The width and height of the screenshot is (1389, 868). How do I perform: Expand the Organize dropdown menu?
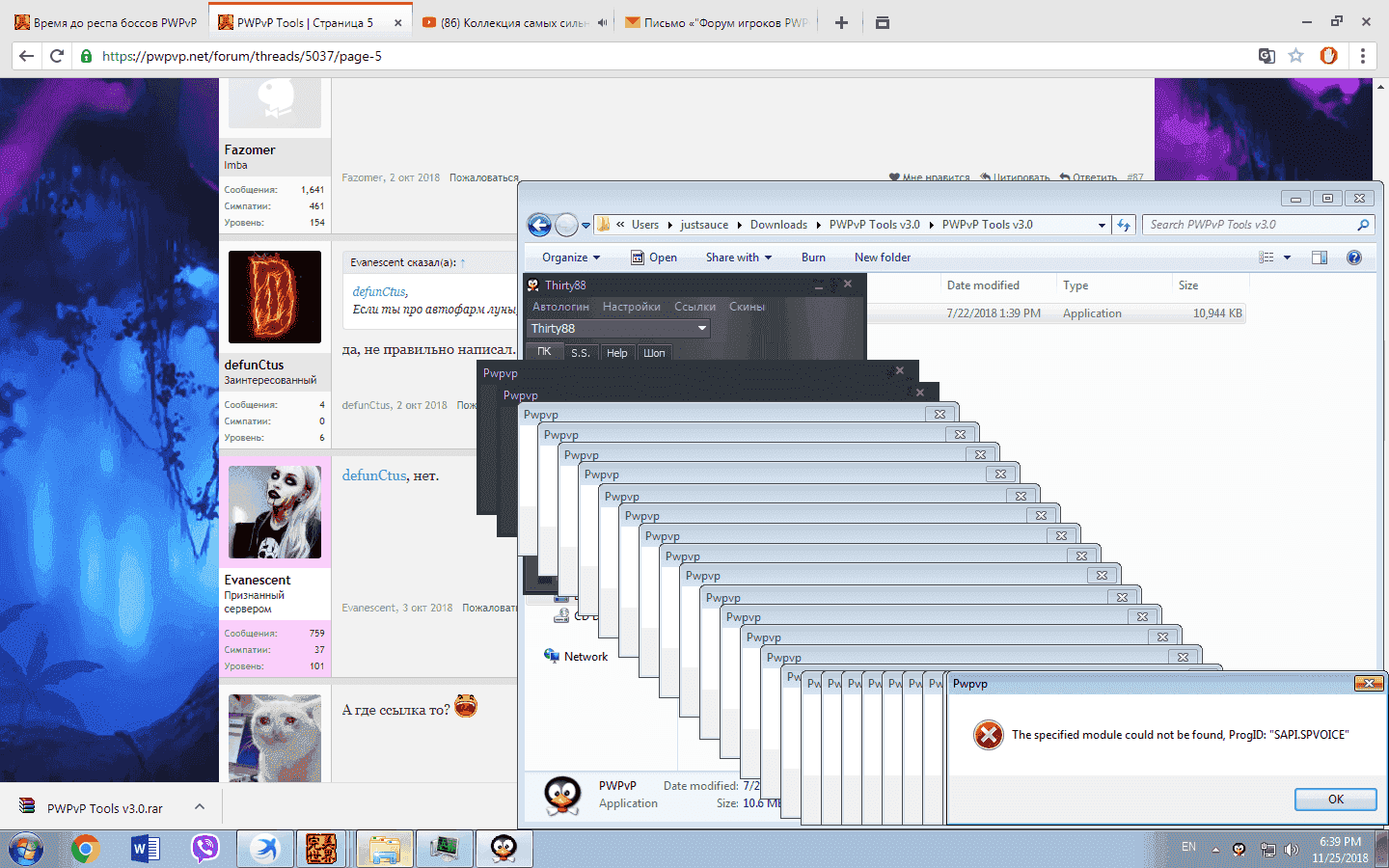pos(571,258)
